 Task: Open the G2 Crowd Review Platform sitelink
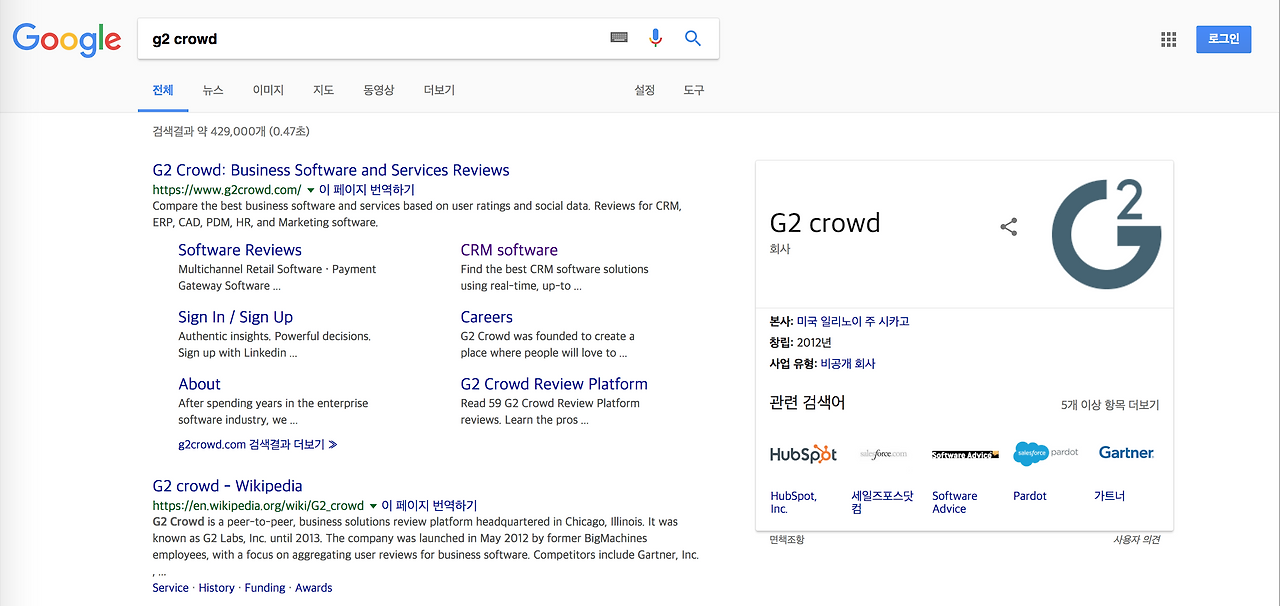(x=554, y=384)
